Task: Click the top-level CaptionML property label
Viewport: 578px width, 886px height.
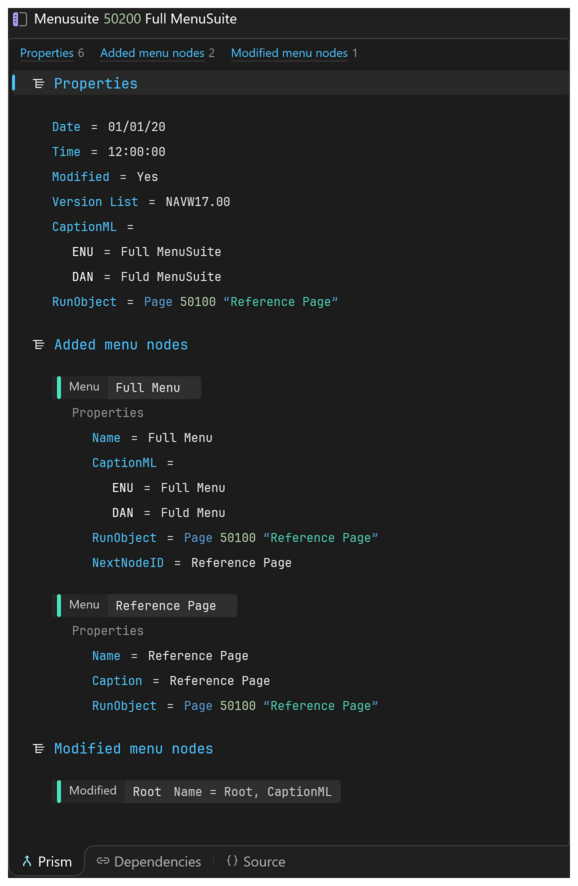Action: coord(84,227)
